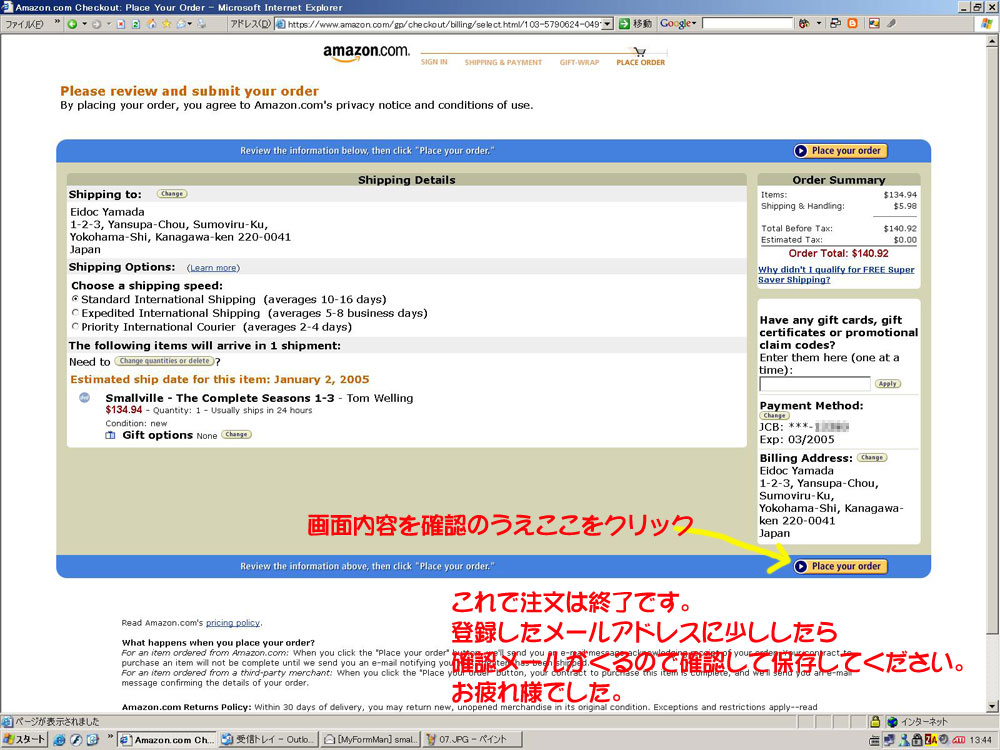Click the Google toolbar search web icon
The height and width of the screenshot is (750, 1000).
(804, 24)
